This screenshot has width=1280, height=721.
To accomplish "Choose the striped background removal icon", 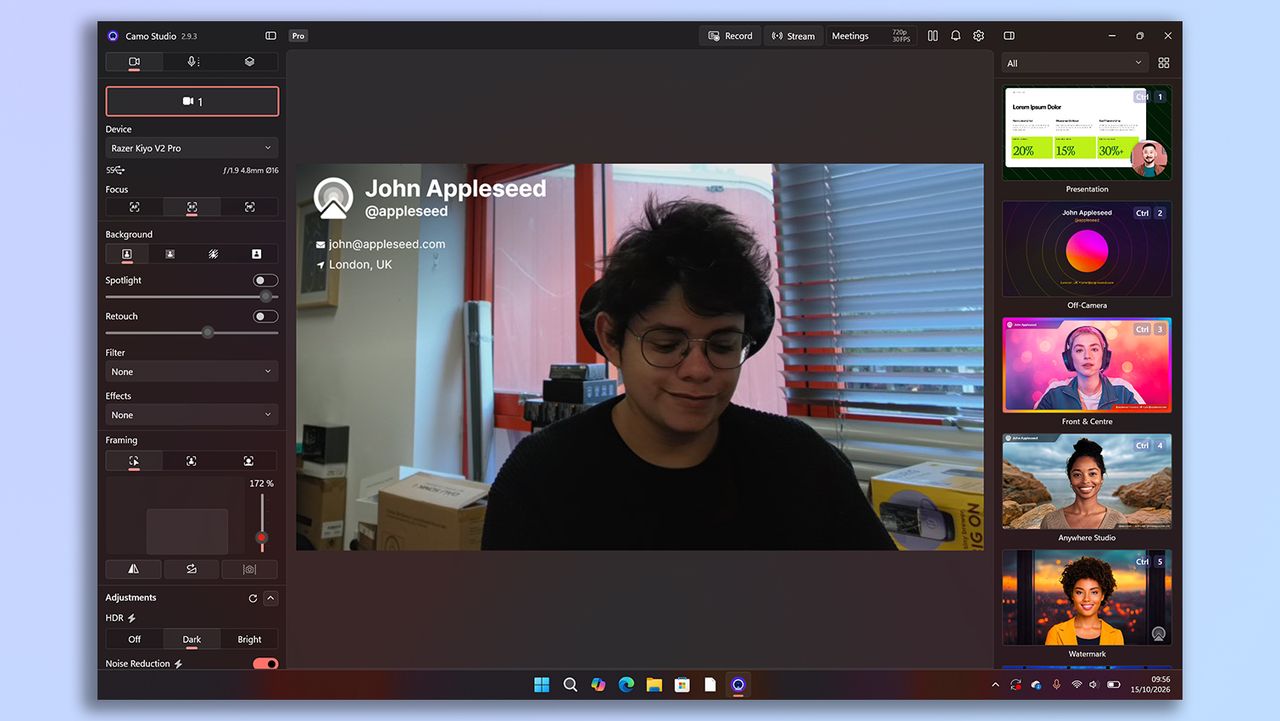I will click(x=213, y=254).
